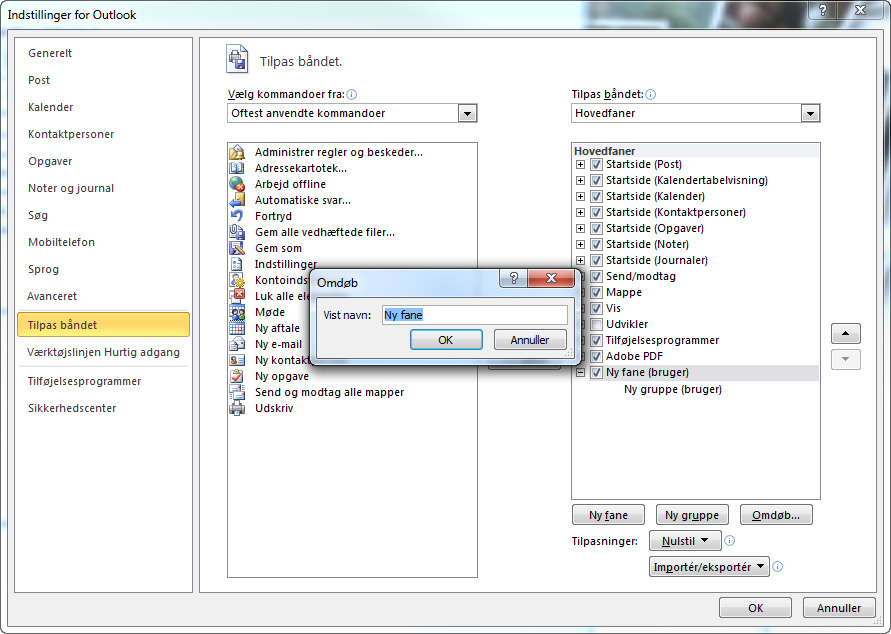Click the Vist navn text field
Viewport: 891px width, 634px height.
pyautogui.click(x=474, y=315)
